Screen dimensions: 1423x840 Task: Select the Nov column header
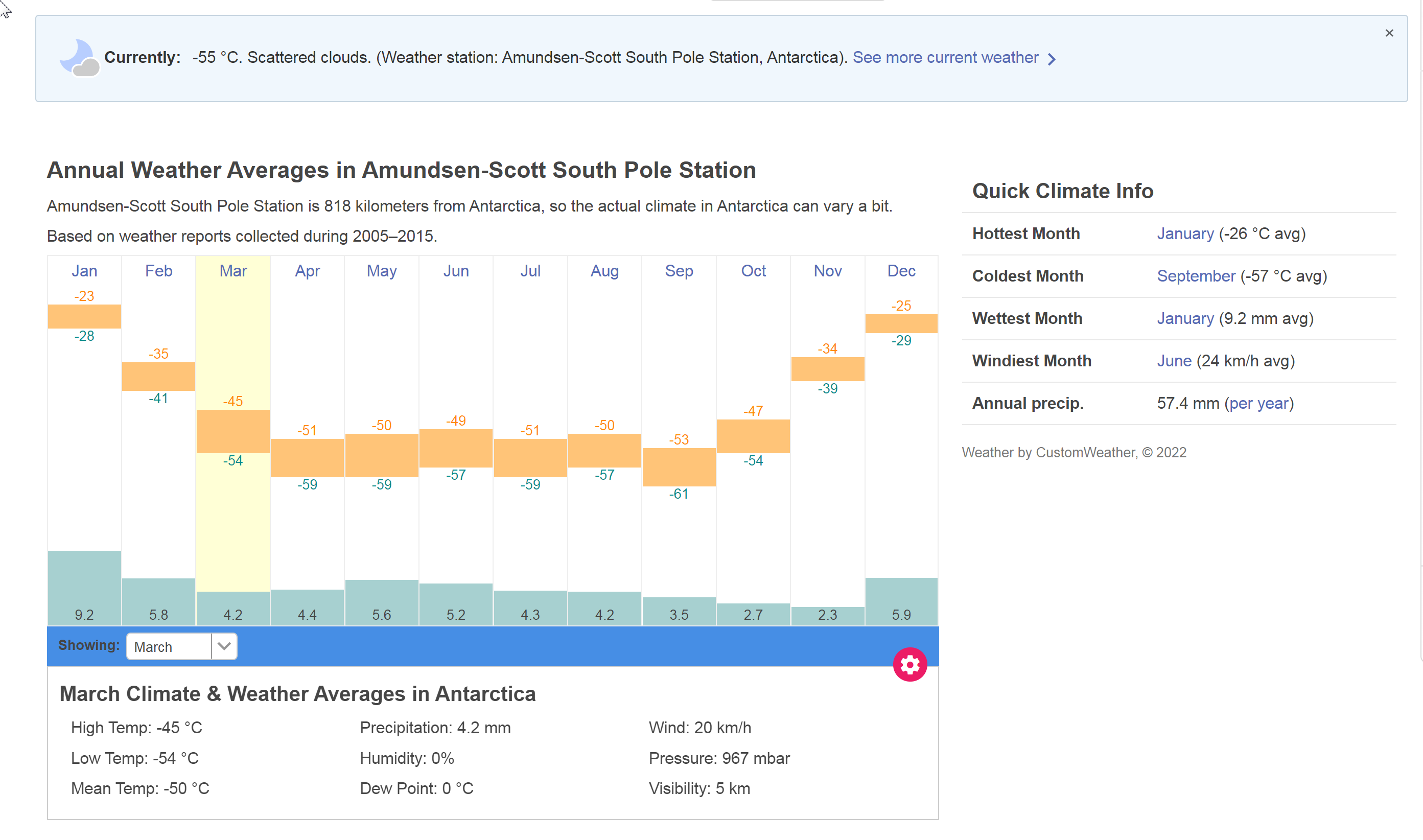[828, 271]
